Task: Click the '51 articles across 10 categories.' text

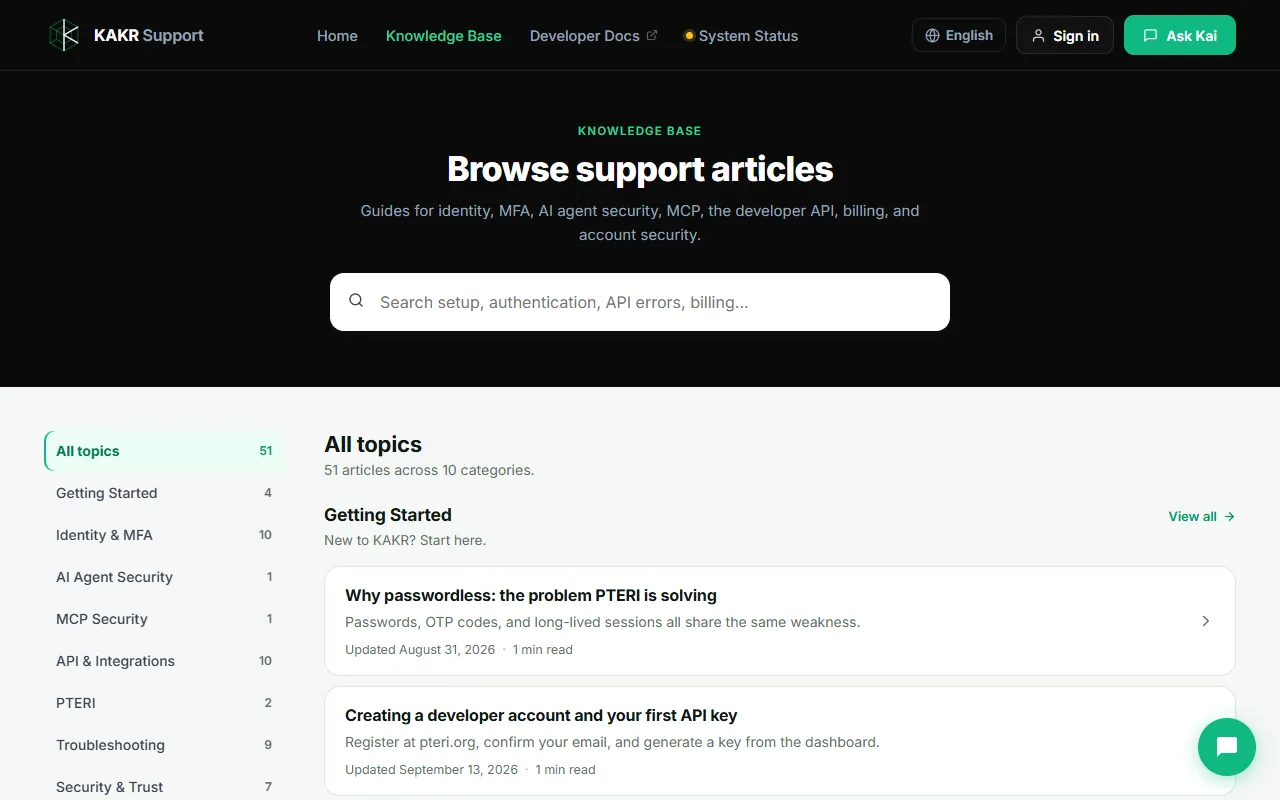Action: (429, 470)
